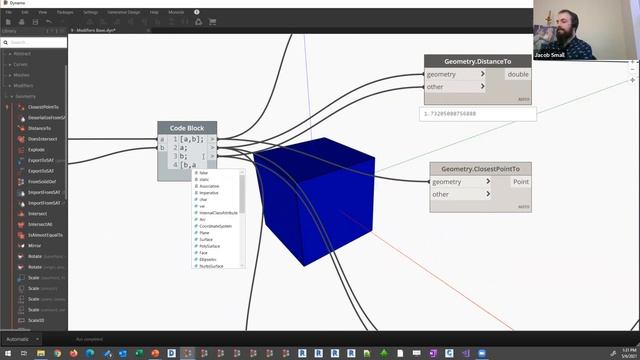
Task: Click Code Block output port for line 1
Action: (212, 139)
